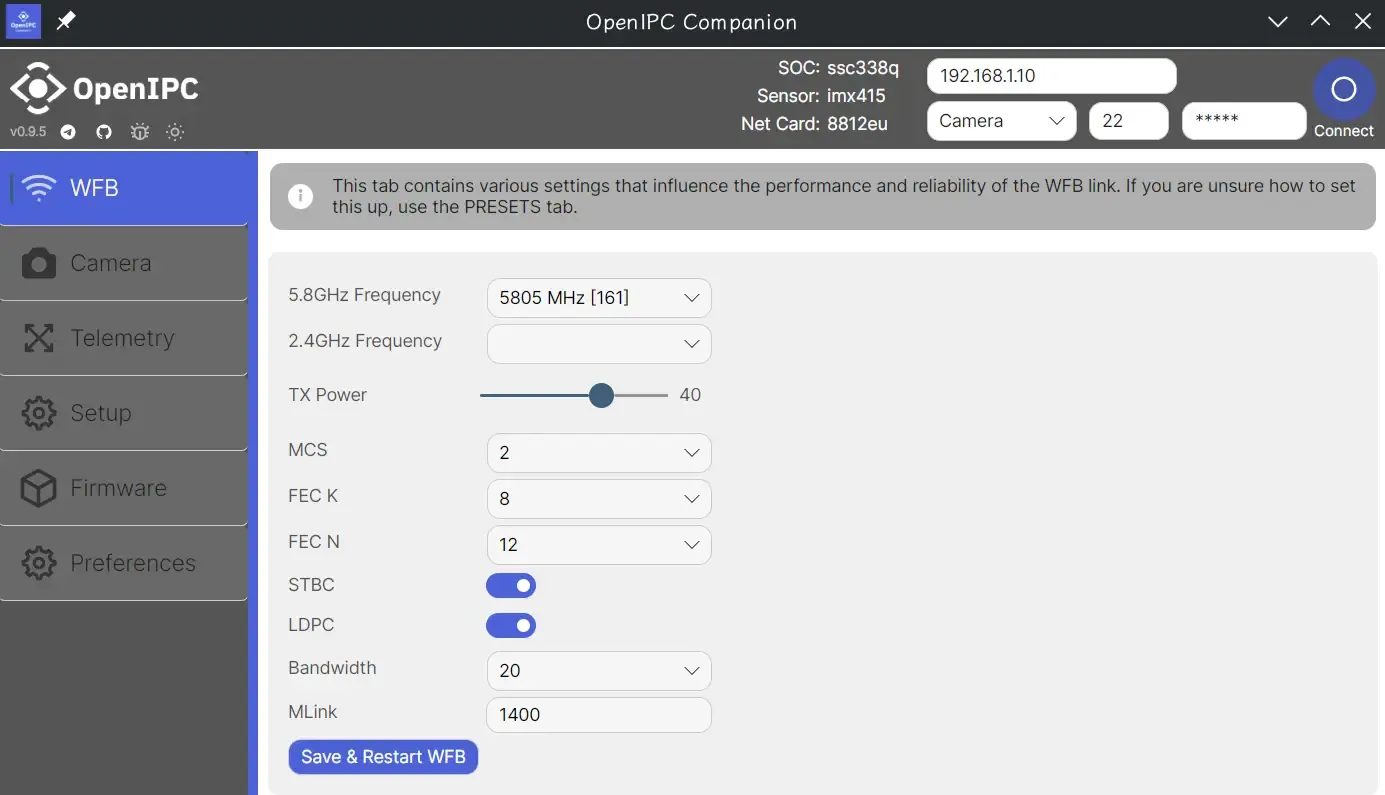Image resolution: width=1385 pixels, height=795 pixels.
Task: Click the MLink field with 1400
Action: [599, 715]
